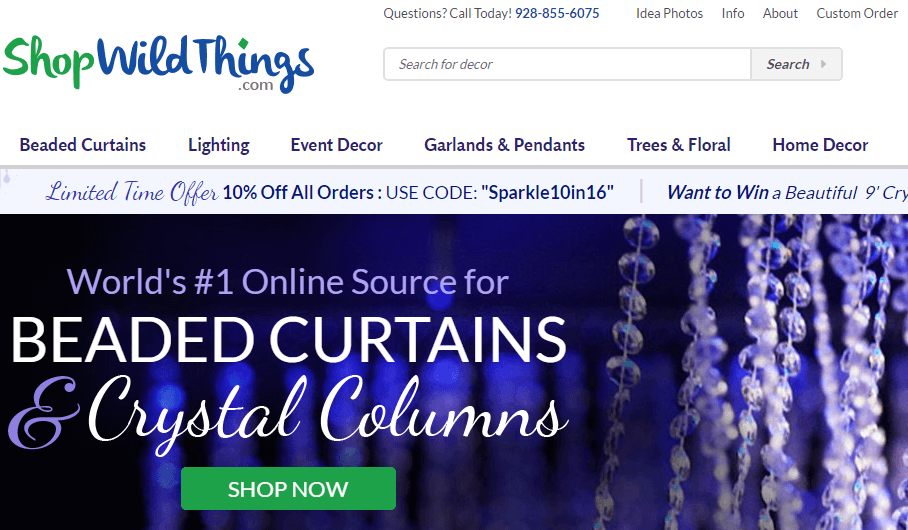Viewport: 908px width, 530px height.
Task: Click the arrow icon on the Search button
Action: pyautogui.click(x=823, y=64)
